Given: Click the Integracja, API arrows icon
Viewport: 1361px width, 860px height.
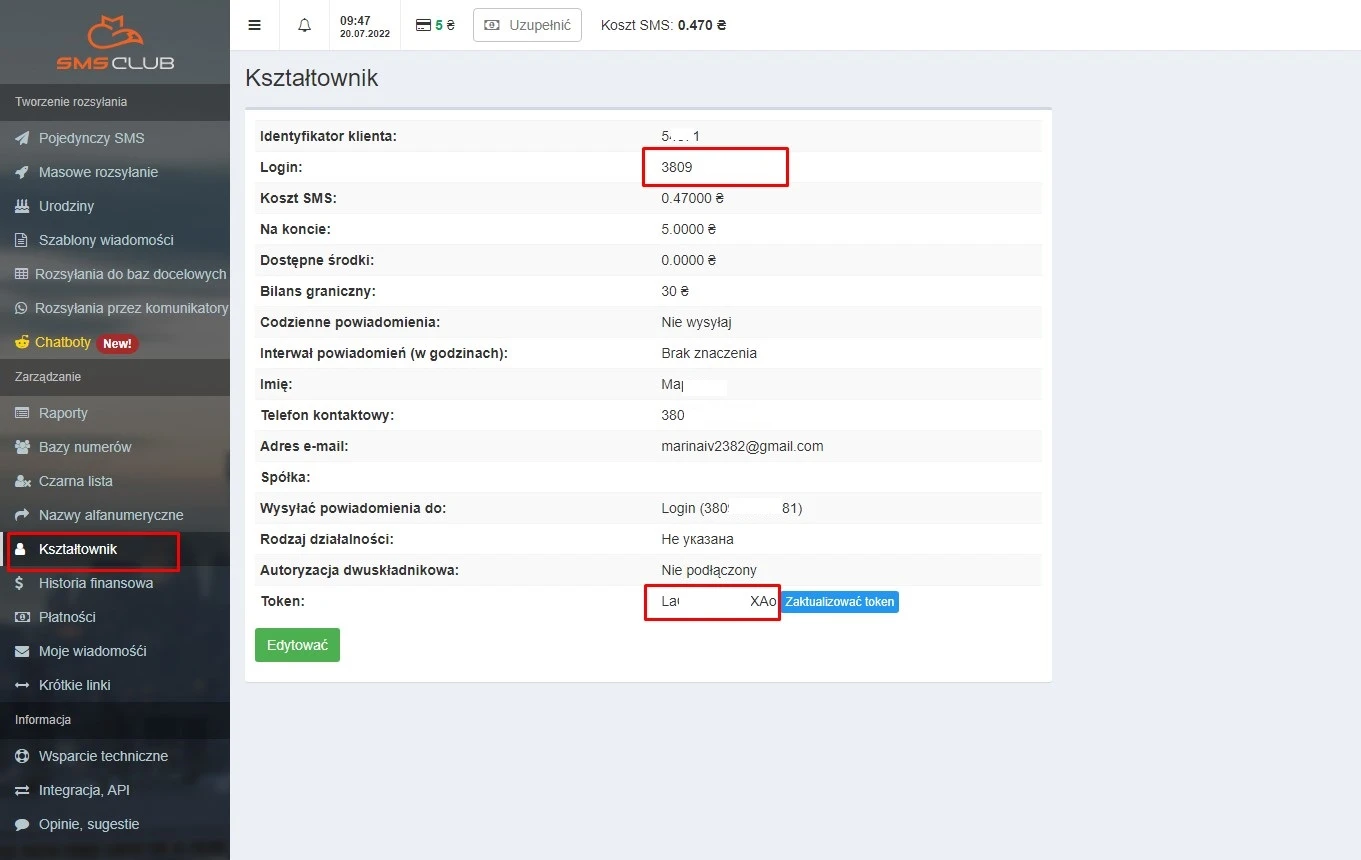Looking at the screenshot, I should click(22, 790).
